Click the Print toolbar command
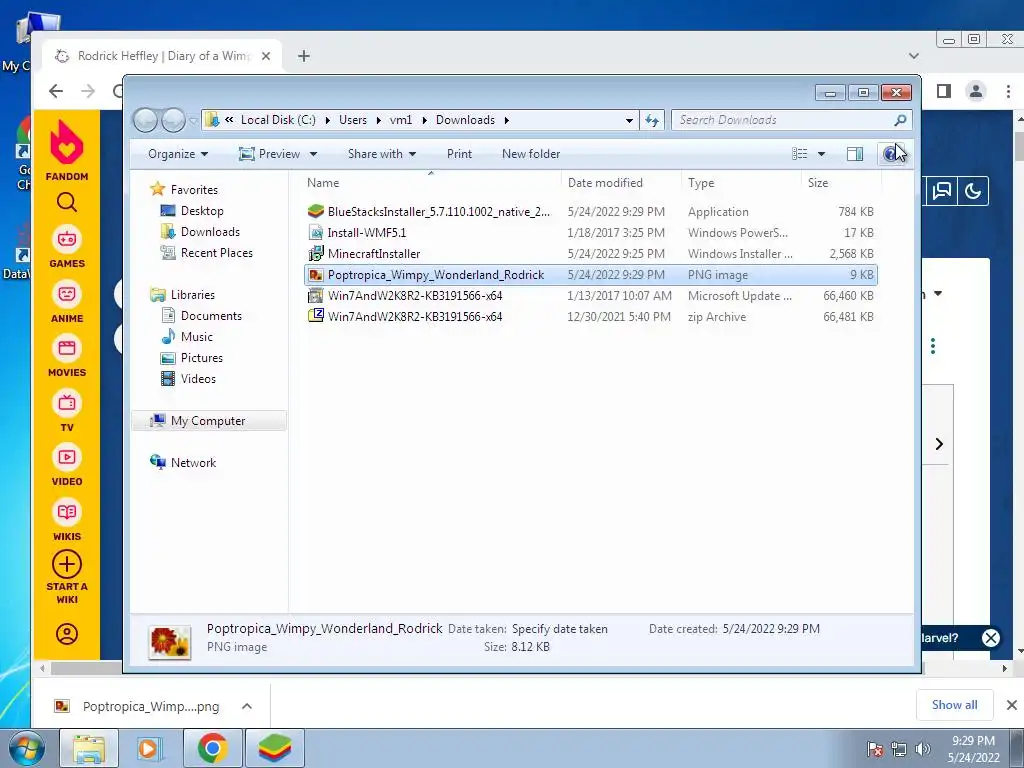The image size is (1024, 768). pyautogui.click(x=459, y=154)
